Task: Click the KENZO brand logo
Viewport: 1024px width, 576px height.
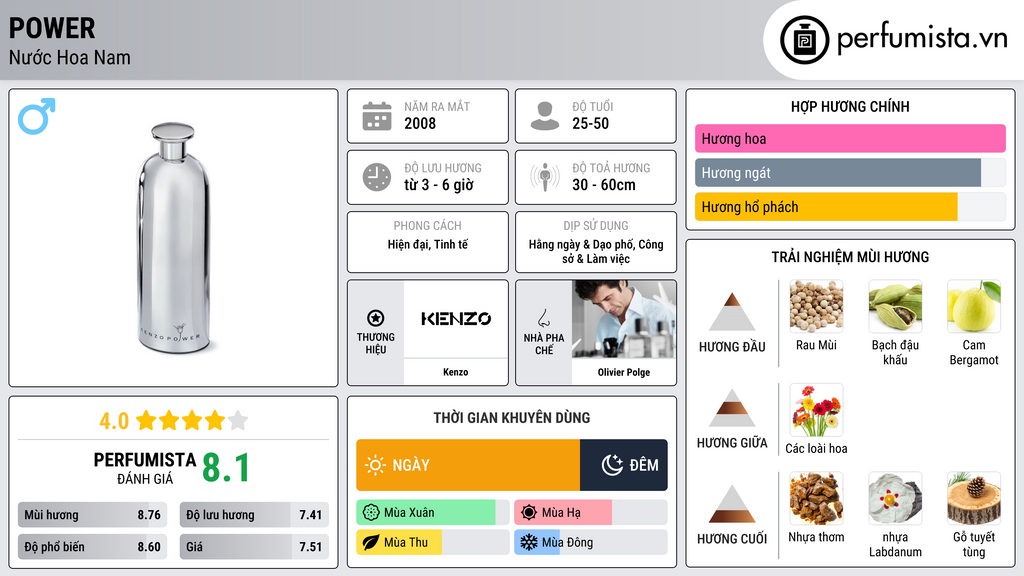Action: point(456,319)
